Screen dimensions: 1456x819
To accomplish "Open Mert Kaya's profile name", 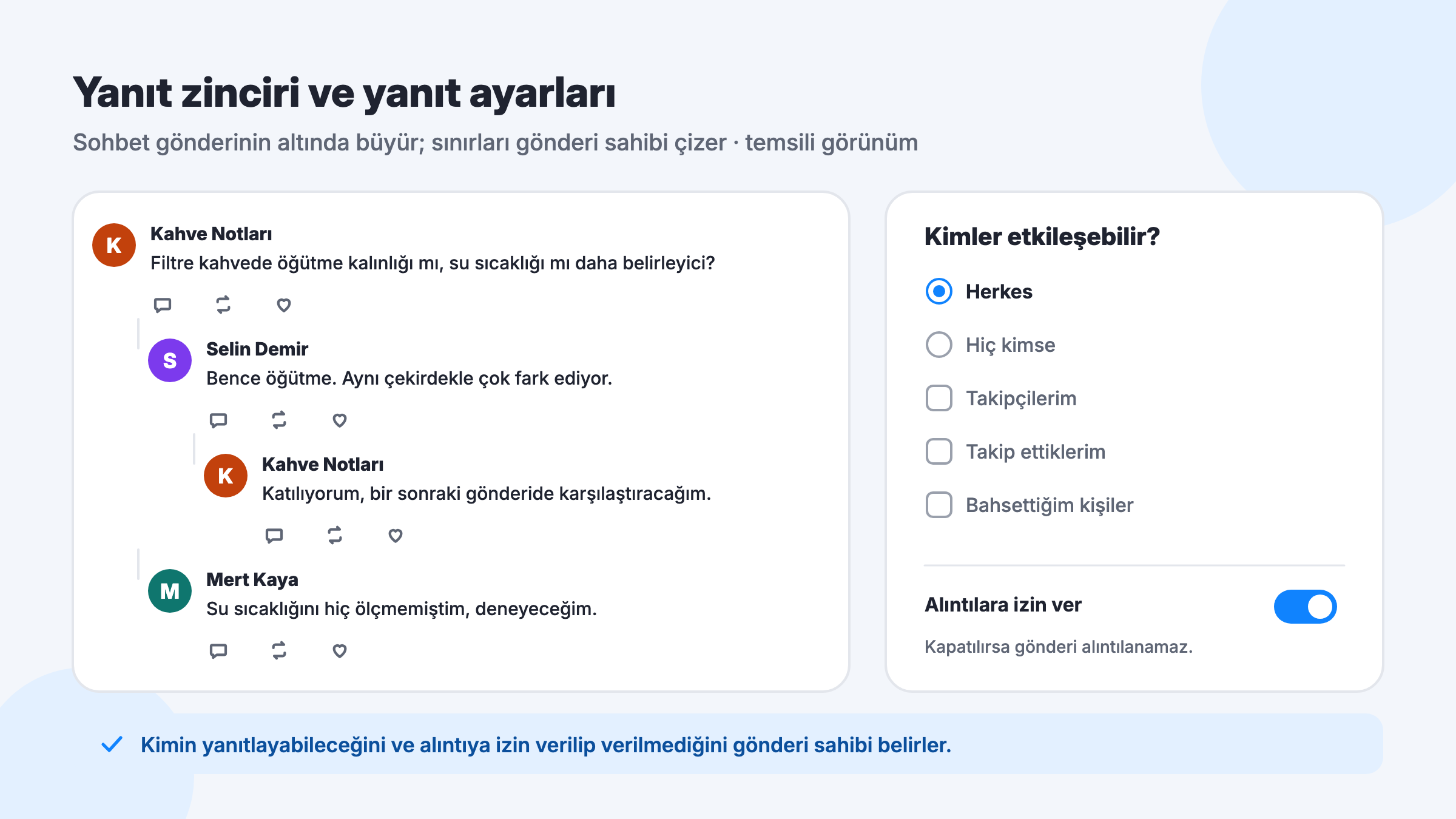I will coord(252,579).
